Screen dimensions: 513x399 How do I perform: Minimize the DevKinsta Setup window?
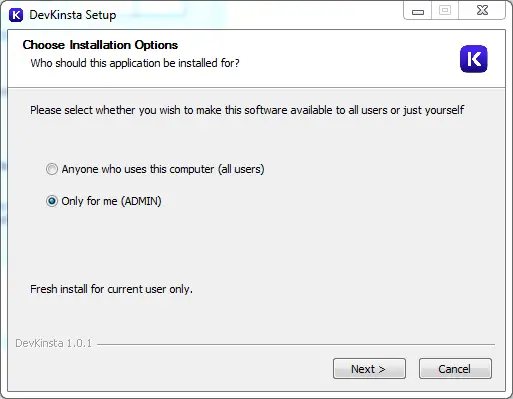(x=418, y=11)
